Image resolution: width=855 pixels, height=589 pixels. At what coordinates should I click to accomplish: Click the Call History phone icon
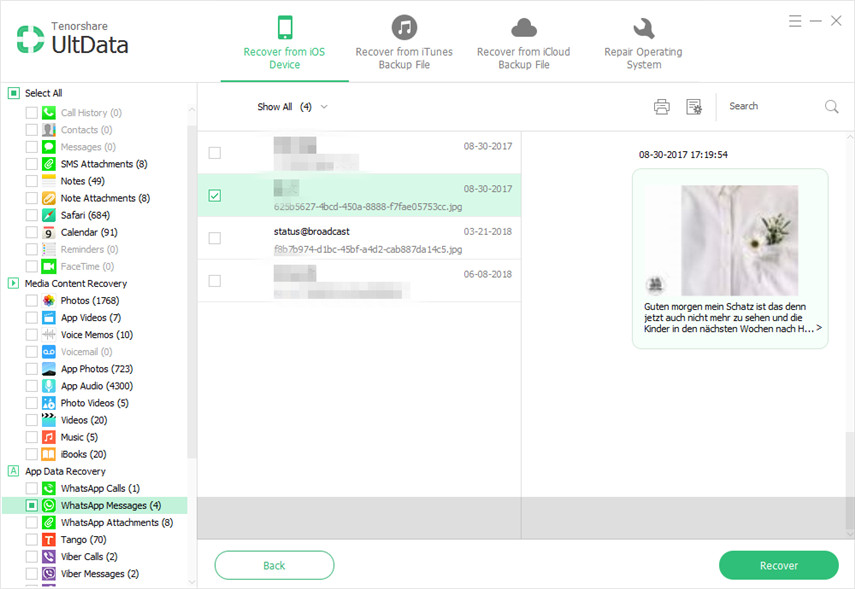click(49, 113)
